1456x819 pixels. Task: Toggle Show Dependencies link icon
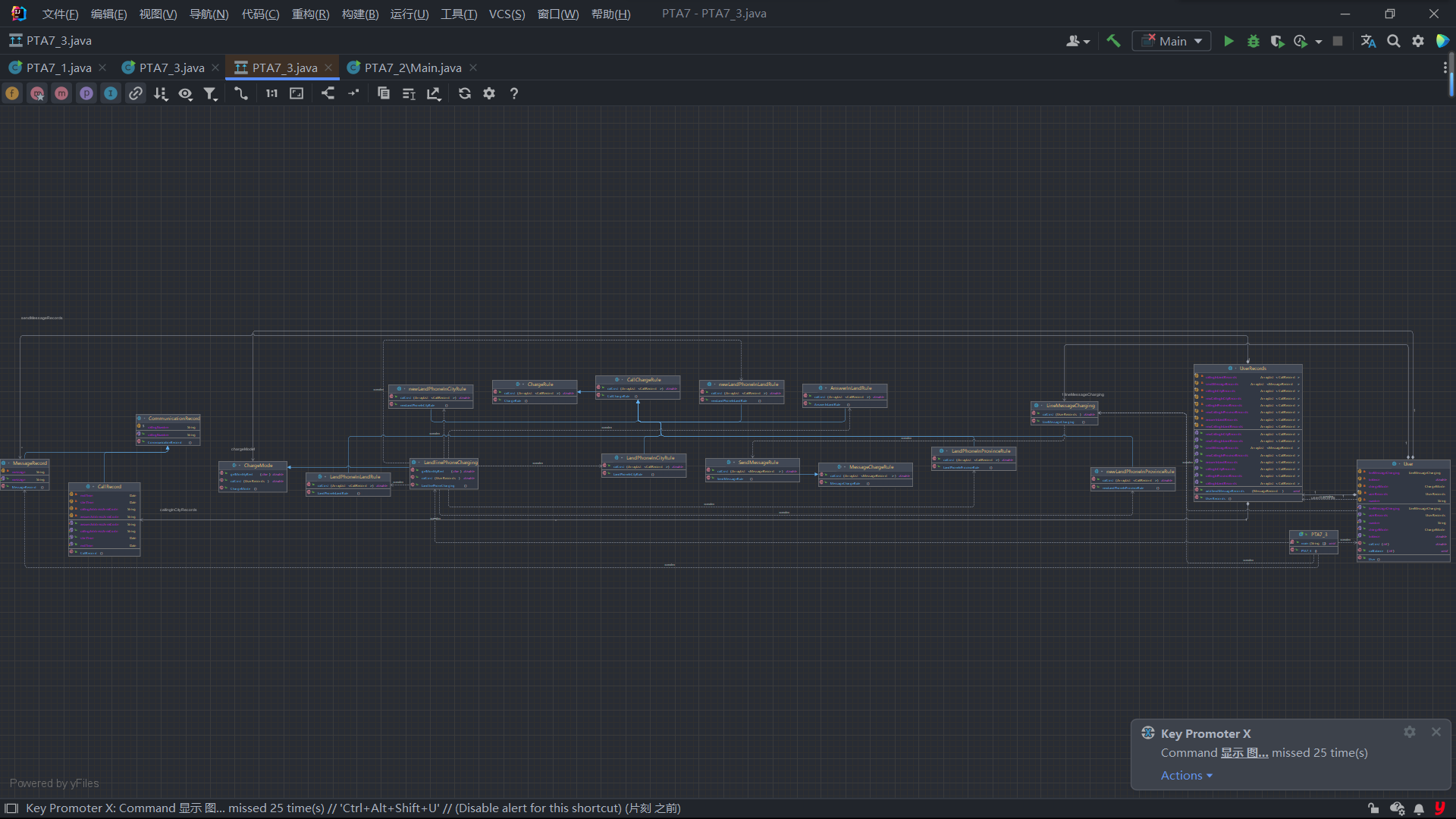click(136, 93)
